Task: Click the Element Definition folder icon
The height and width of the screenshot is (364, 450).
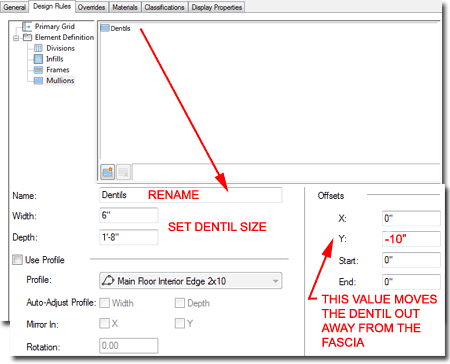Action: [28, 37]
